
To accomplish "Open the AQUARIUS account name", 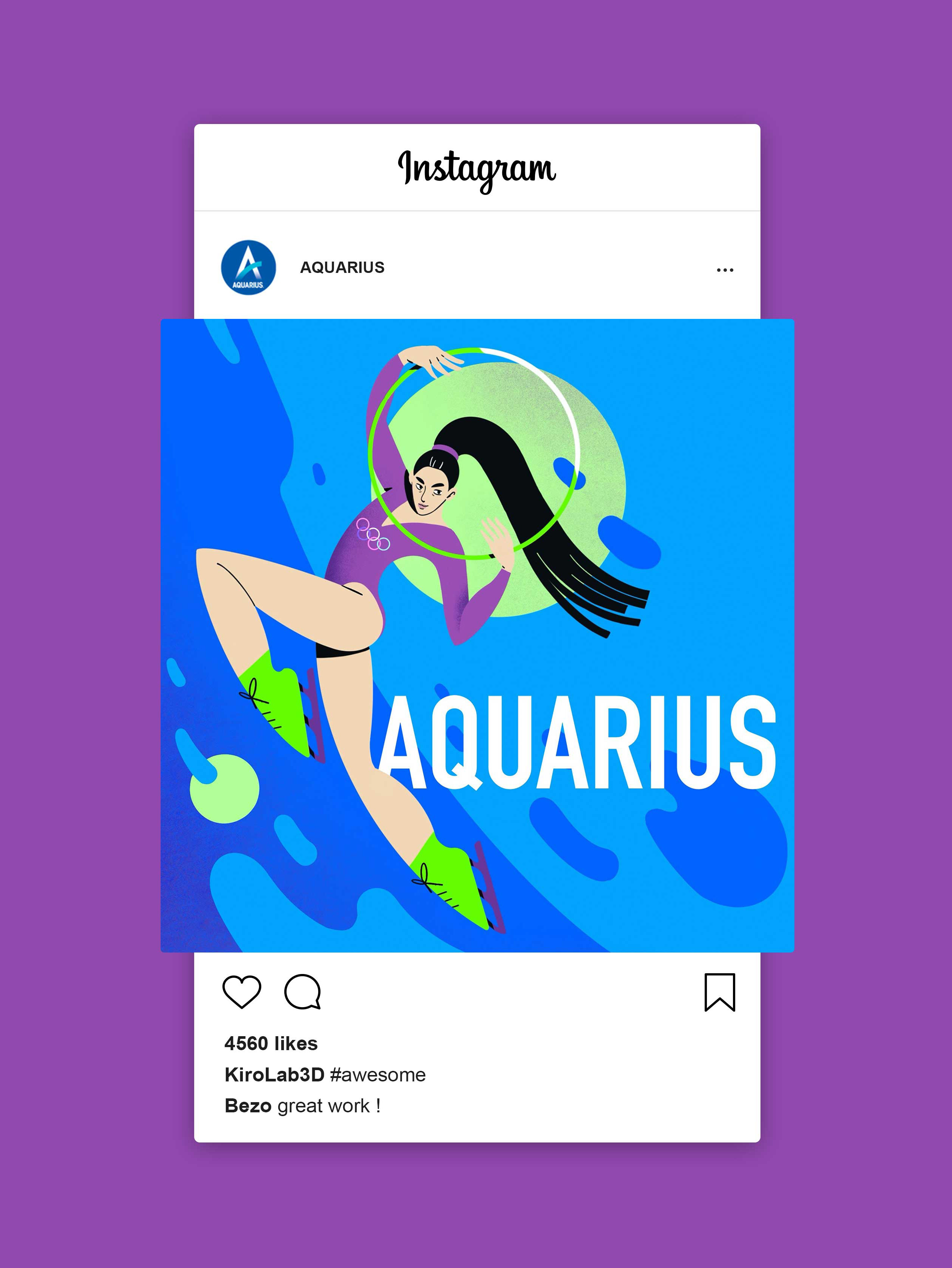I will [x=342, y=268].
